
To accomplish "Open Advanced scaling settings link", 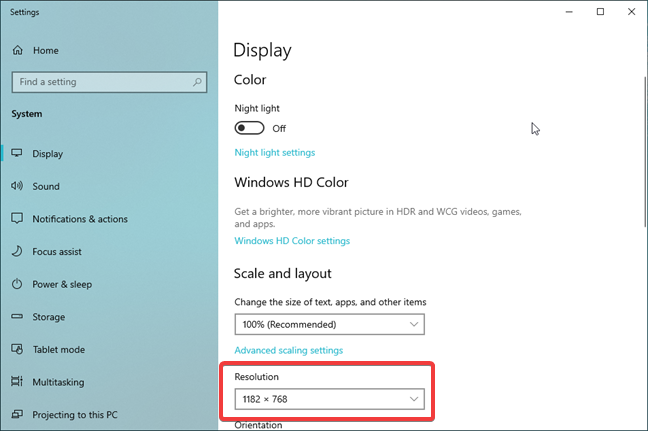I will [288, 350].
